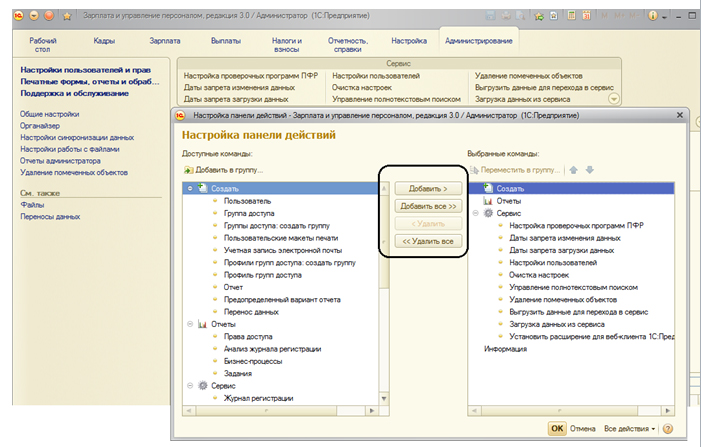Select Учетная запись электронной почты command

(283, 250)
